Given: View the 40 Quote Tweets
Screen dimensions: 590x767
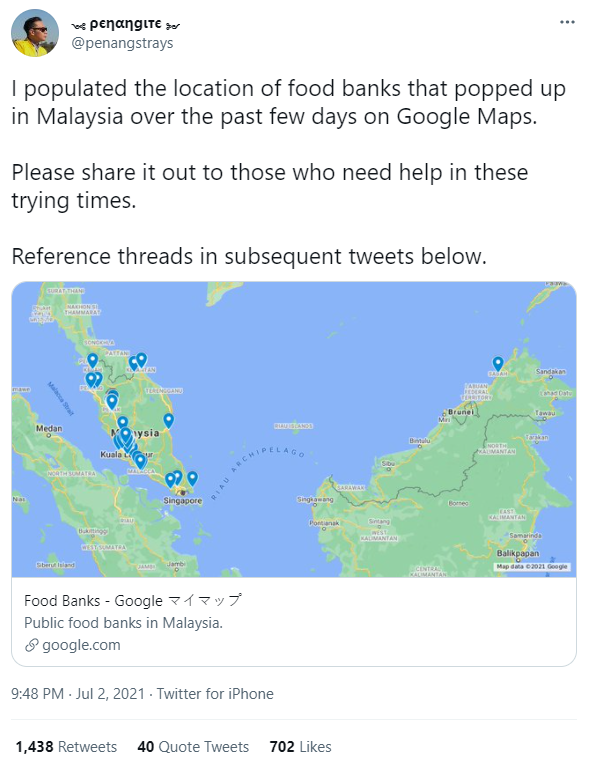Looking at the screenshot, I should pos(193,746).
